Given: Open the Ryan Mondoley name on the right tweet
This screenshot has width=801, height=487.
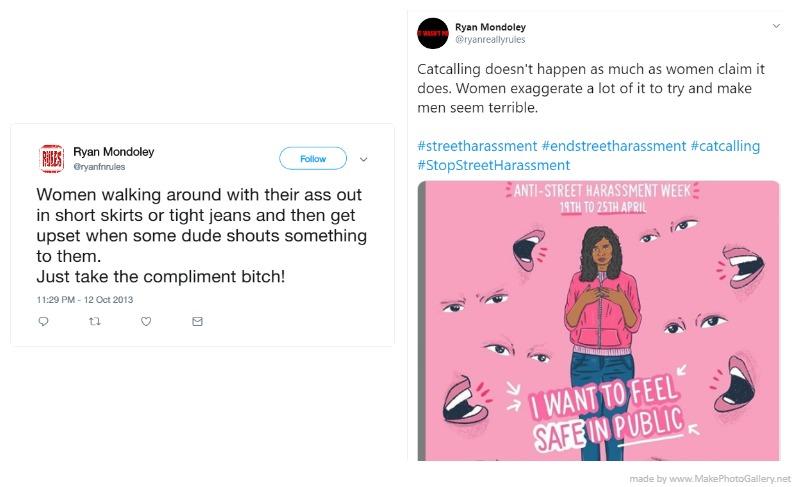Looking at the screenshot, I should 490,27.
